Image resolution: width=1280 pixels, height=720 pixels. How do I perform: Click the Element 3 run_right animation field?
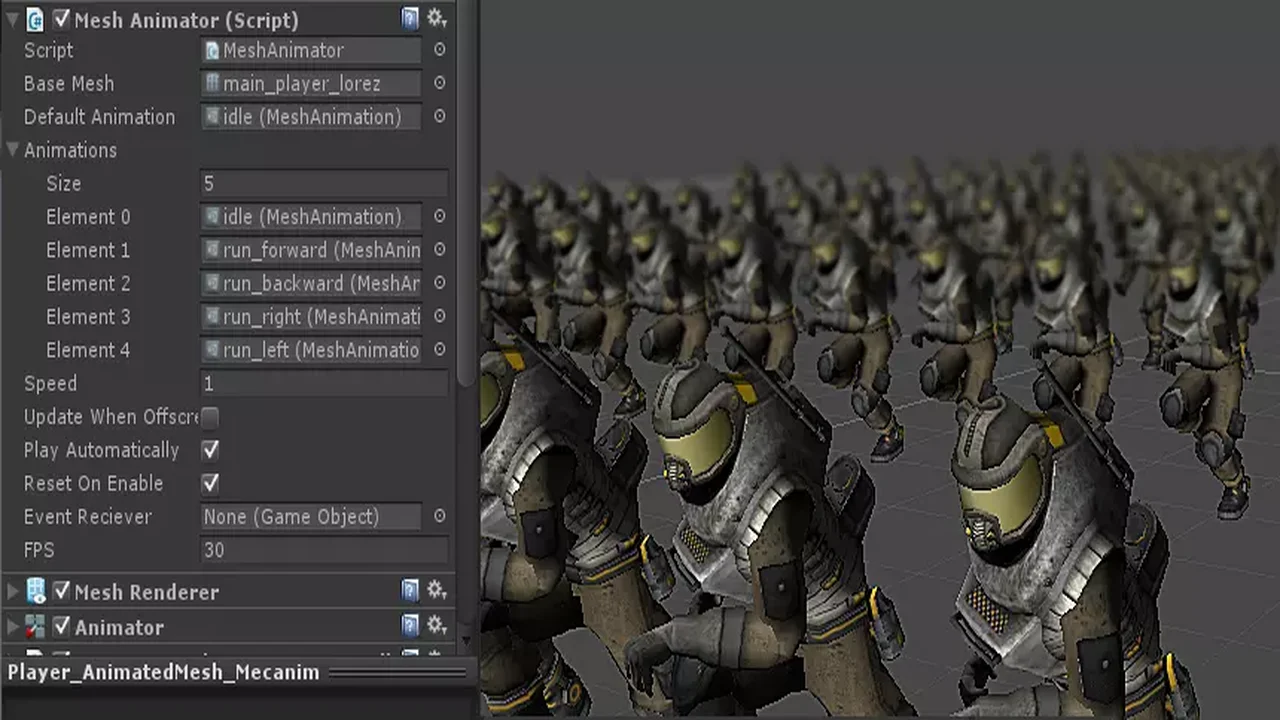point(312,317)
